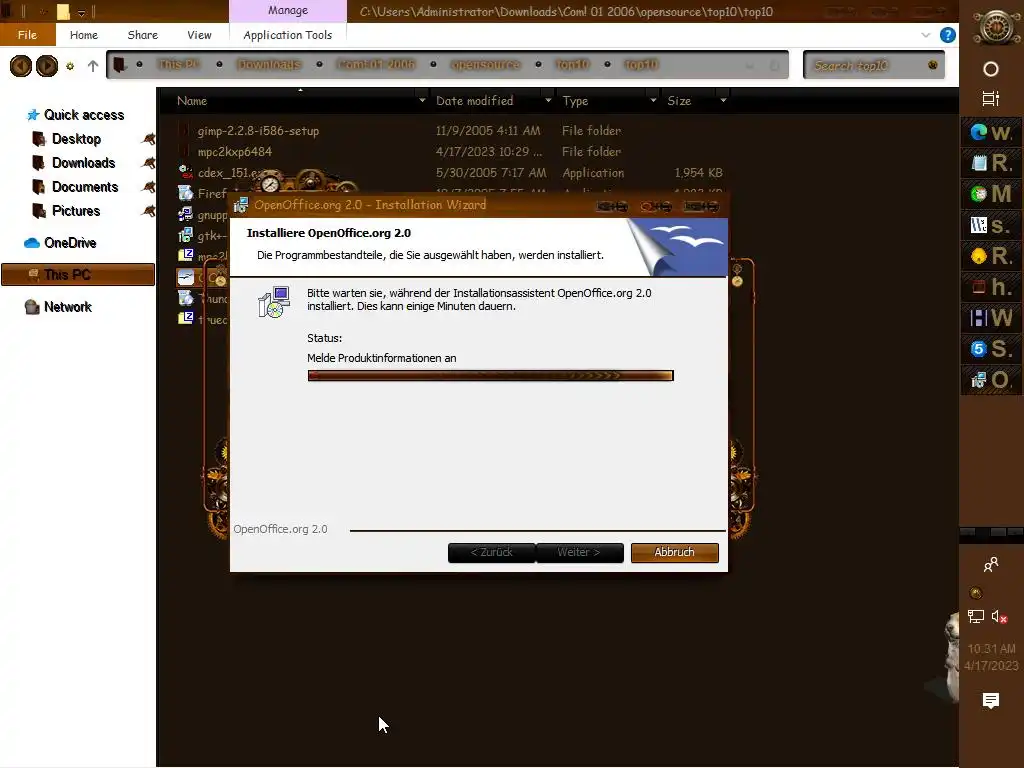Open the Application Tools tab

click(x=287, y=35)
